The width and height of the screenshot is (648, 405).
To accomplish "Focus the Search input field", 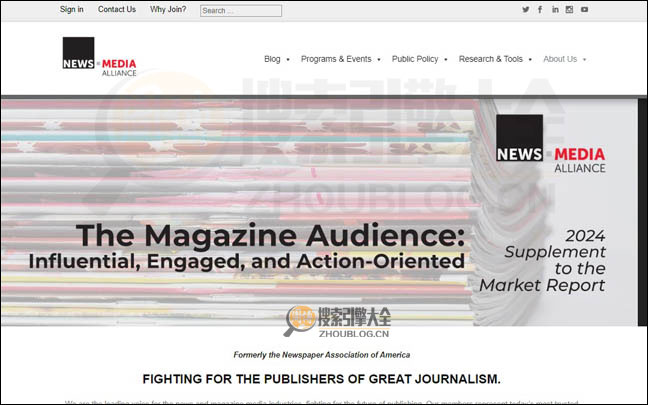I will (241, 11).
